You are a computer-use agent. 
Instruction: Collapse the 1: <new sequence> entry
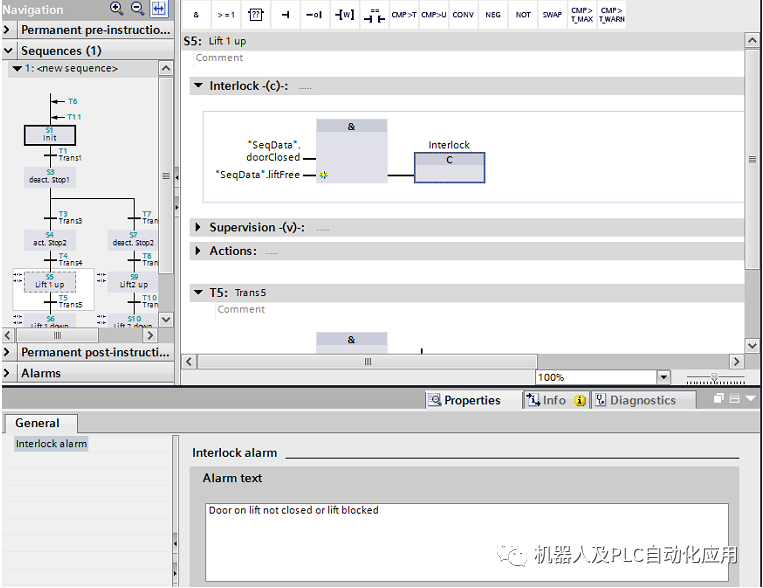click(x=17, y=69)
